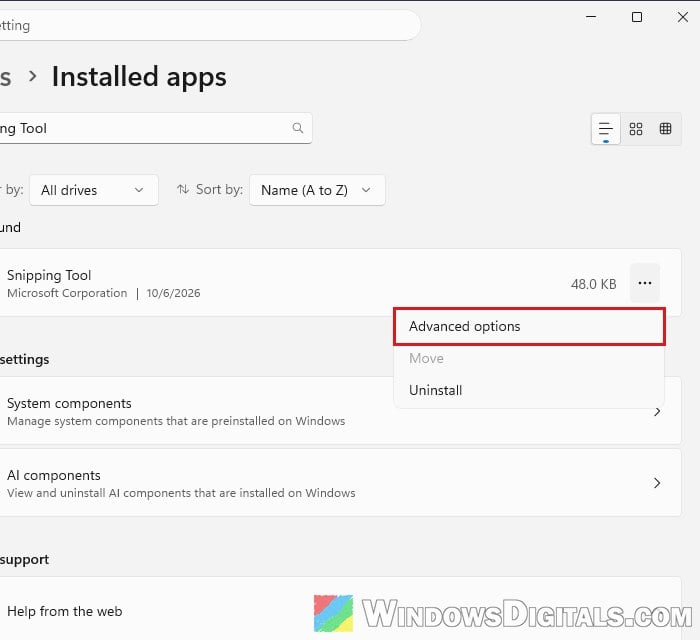Screen dimensions: 700x640
Task: Minimize the Settings window
Action: [x=591, y=17]
